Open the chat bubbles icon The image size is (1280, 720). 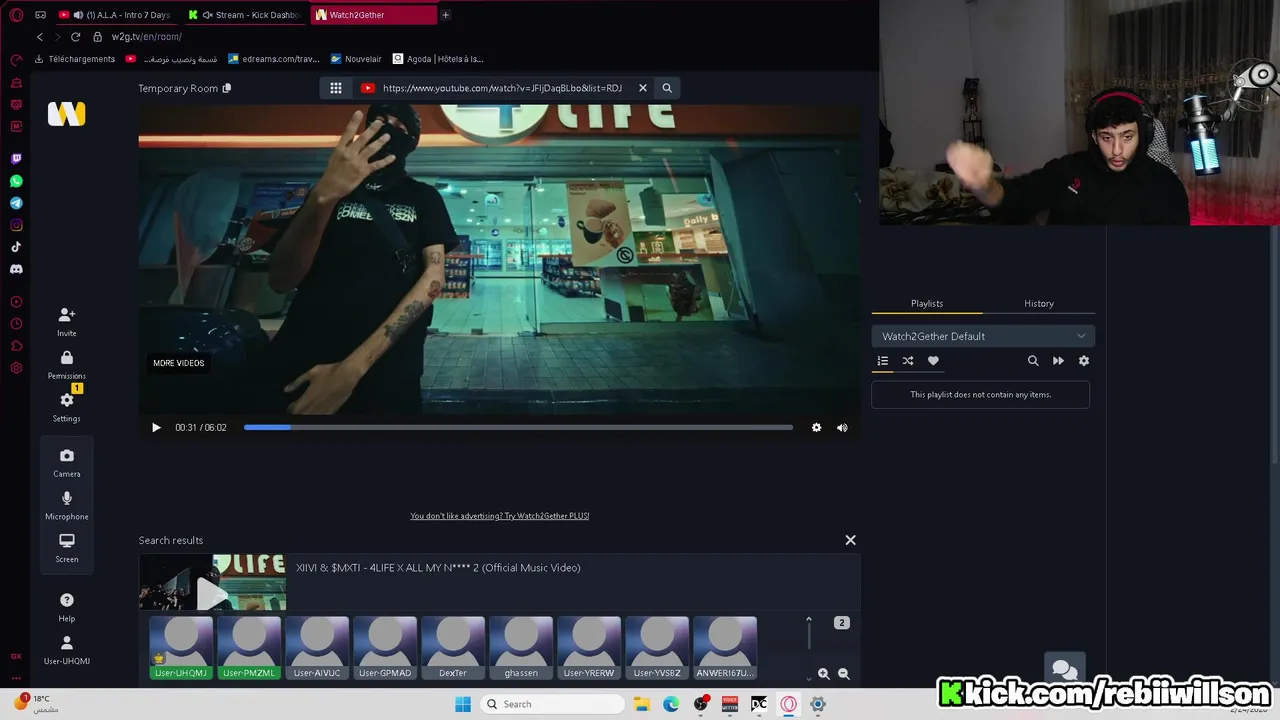[x=1064, y=670]
